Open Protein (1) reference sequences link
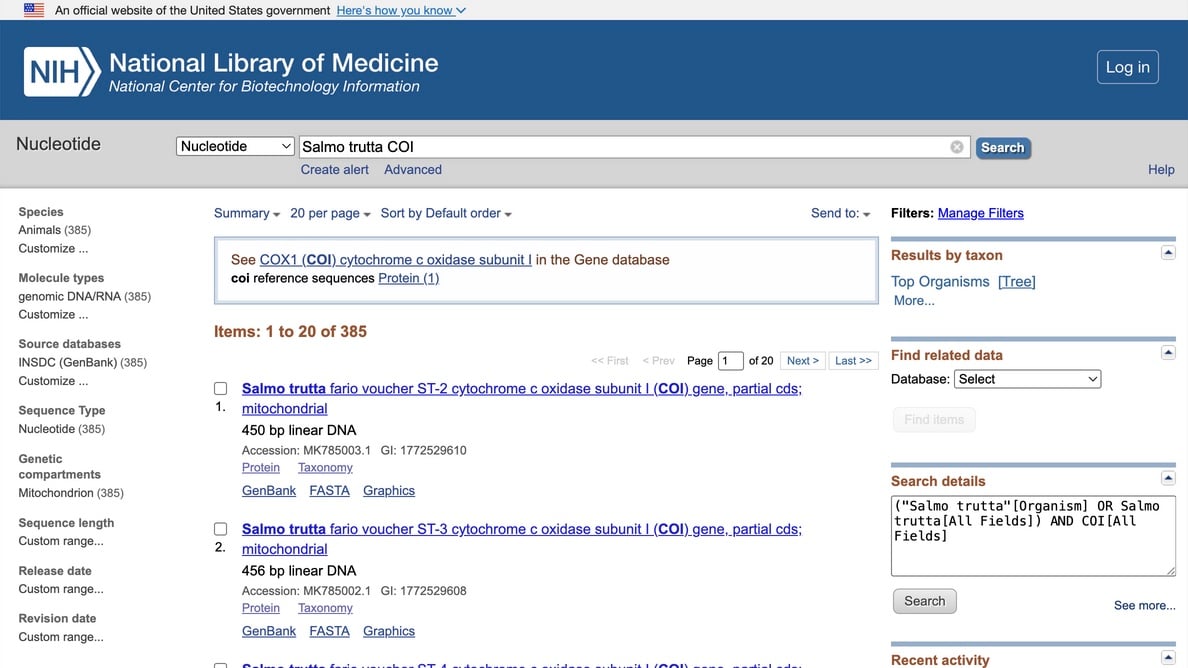Image resolution: width=1188 pixels, height=668 pixels. point(408,278)
